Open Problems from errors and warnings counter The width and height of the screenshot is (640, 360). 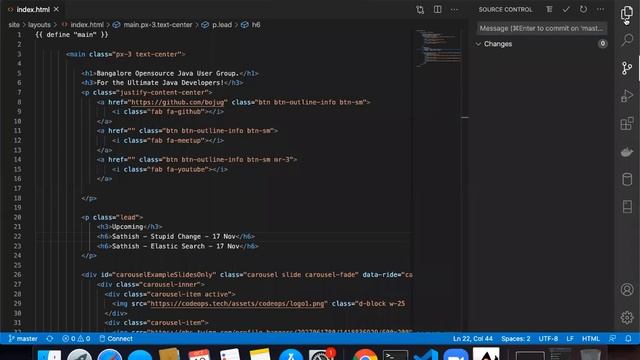pyautogui.click(x=76, y=338)
